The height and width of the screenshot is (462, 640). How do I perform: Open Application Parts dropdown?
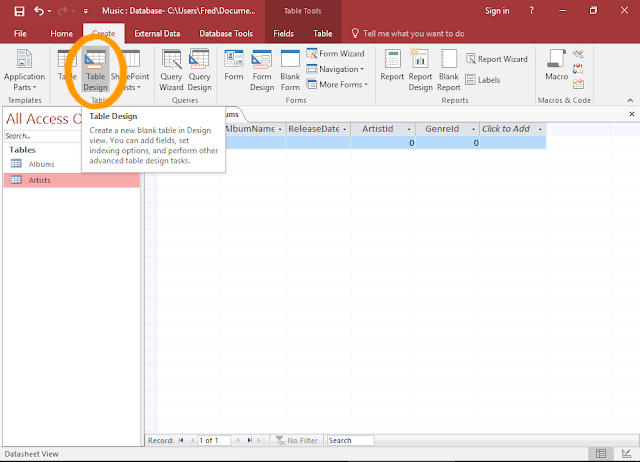(24, 70)
